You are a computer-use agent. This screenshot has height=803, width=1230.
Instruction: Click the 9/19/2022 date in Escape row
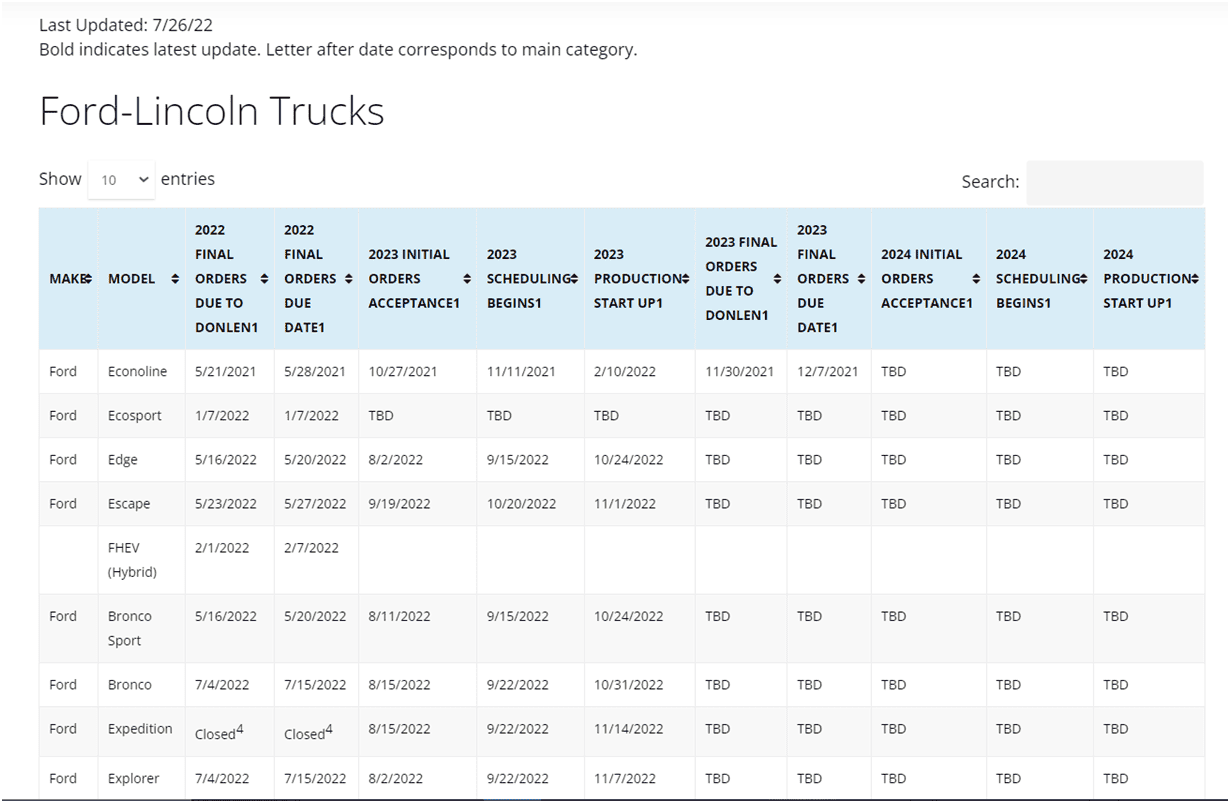(x=400, y=504)
